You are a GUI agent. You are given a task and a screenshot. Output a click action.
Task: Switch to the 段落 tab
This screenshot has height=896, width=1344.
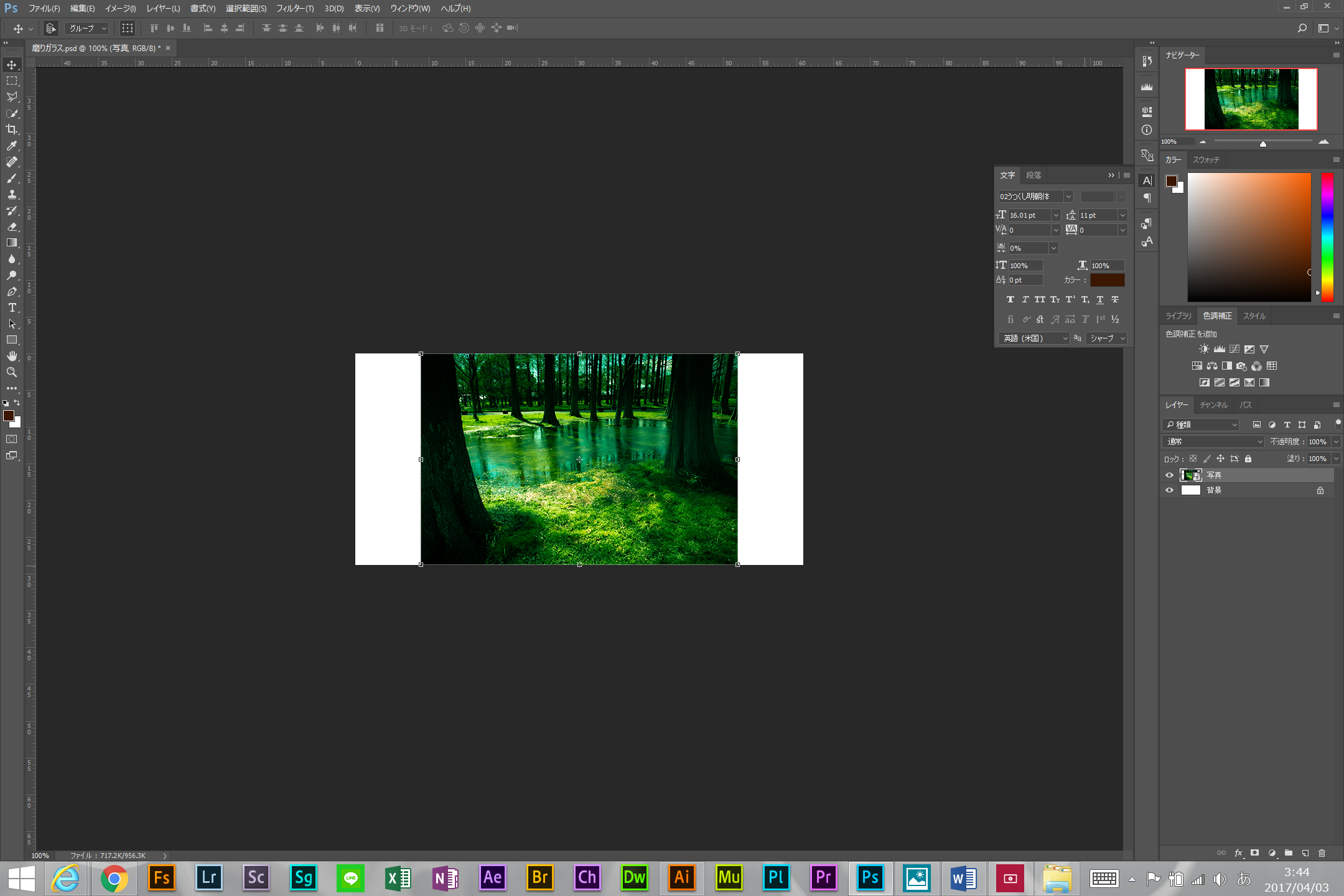[x=1034, y=174]
